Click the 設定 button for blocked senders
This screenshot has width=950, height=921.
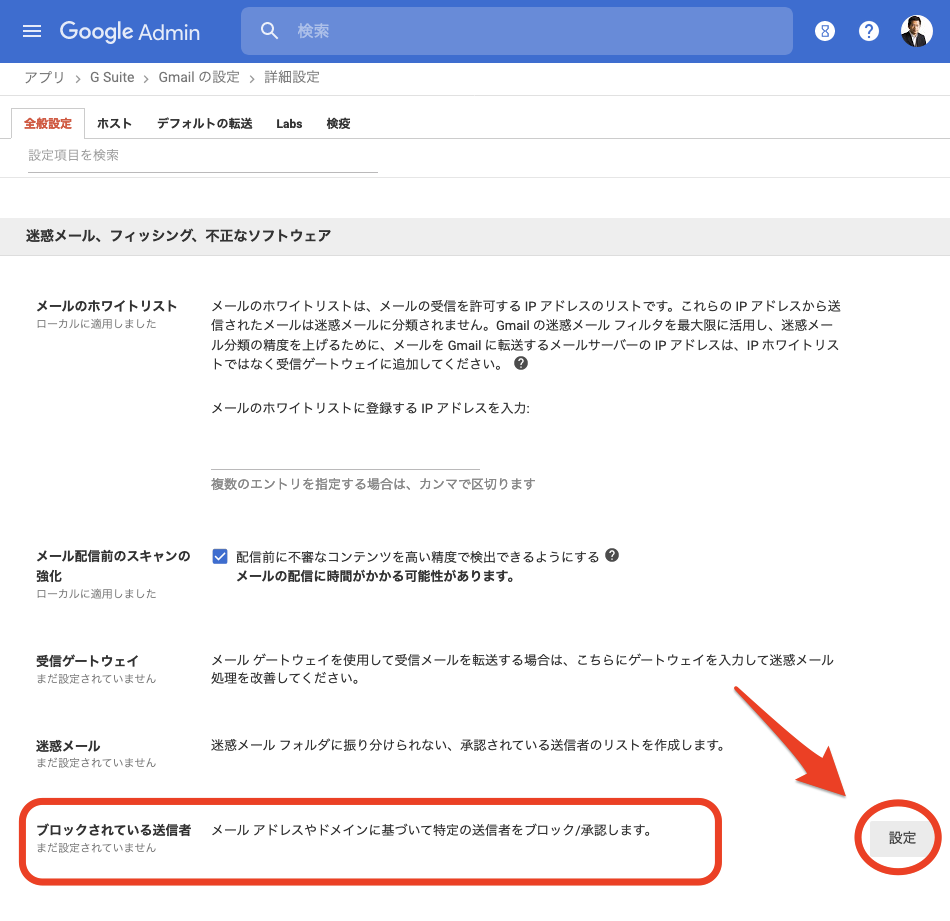pyautogui.click(x=902, y=838)
